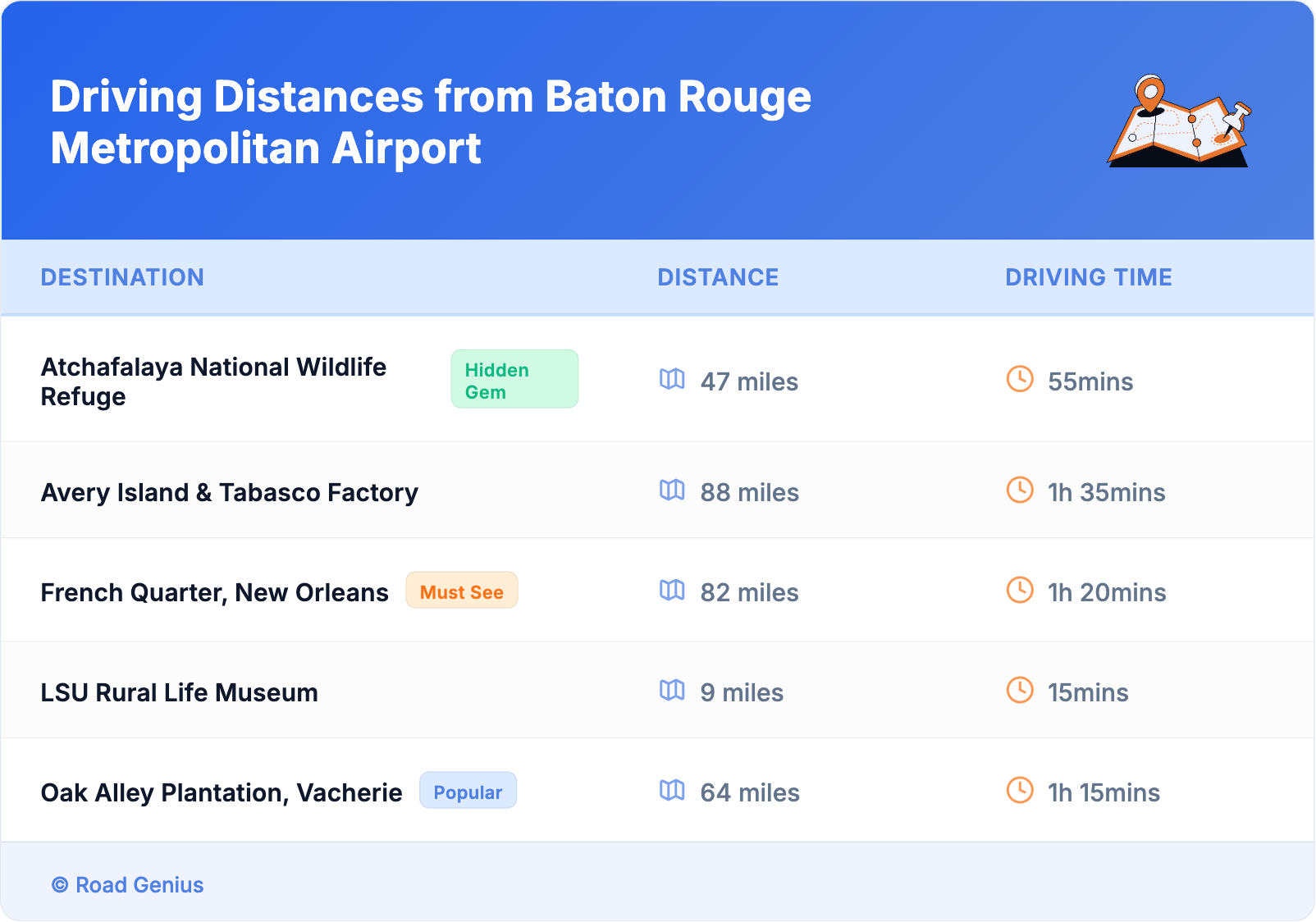Image resolution: width=1316 pixels, height=922 pixels.
Task: Select the Popular badge
Action: point(468,792)
